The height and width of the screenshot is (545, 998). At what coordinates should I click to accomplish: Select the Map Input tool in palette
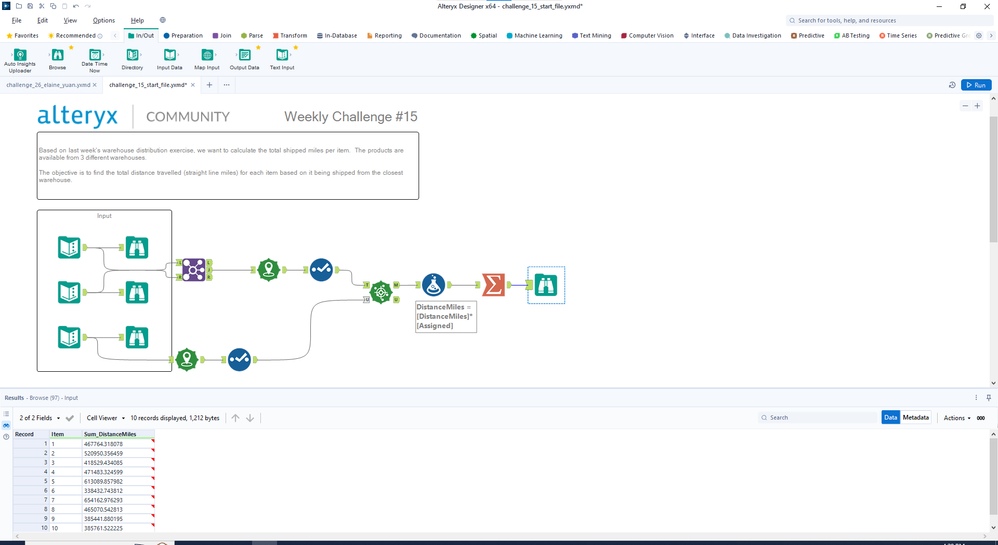click(x=207, y=59)
